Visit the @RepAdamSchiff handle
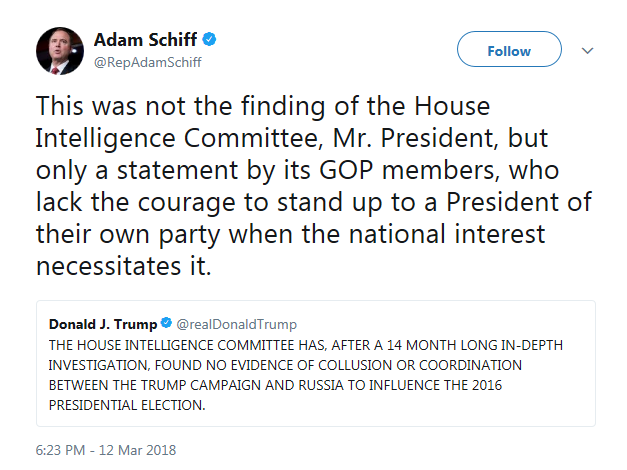Image resolution: width=627 pixels, height=470 pixels. [x=148, y=62]
